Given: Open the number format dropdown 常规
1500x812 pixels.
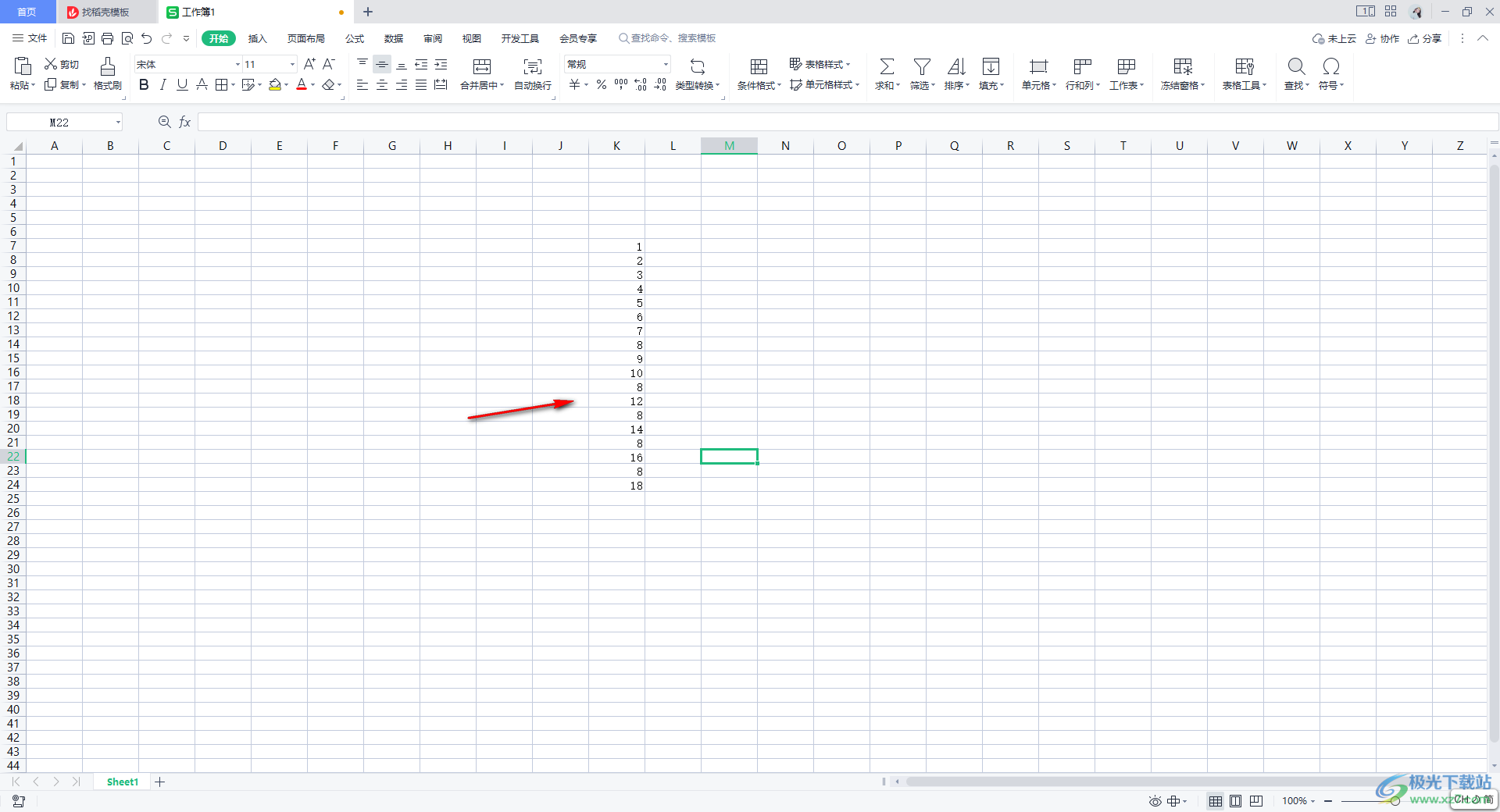Looking at the screenshot, I should [x=666, y=64].
